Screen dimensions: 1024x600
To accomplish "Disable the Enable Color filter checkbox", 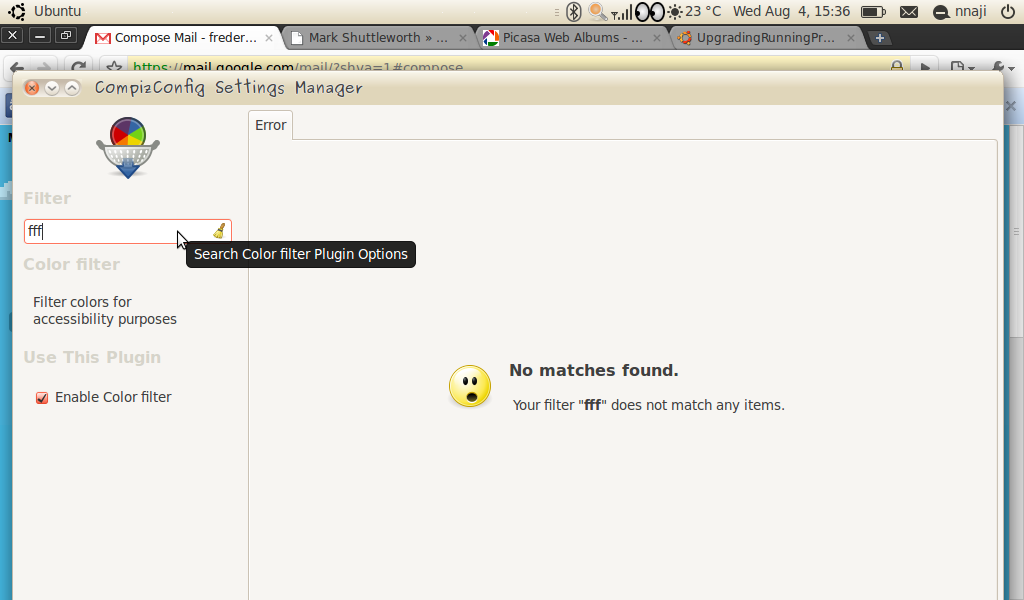I will (x=42, y=398).
